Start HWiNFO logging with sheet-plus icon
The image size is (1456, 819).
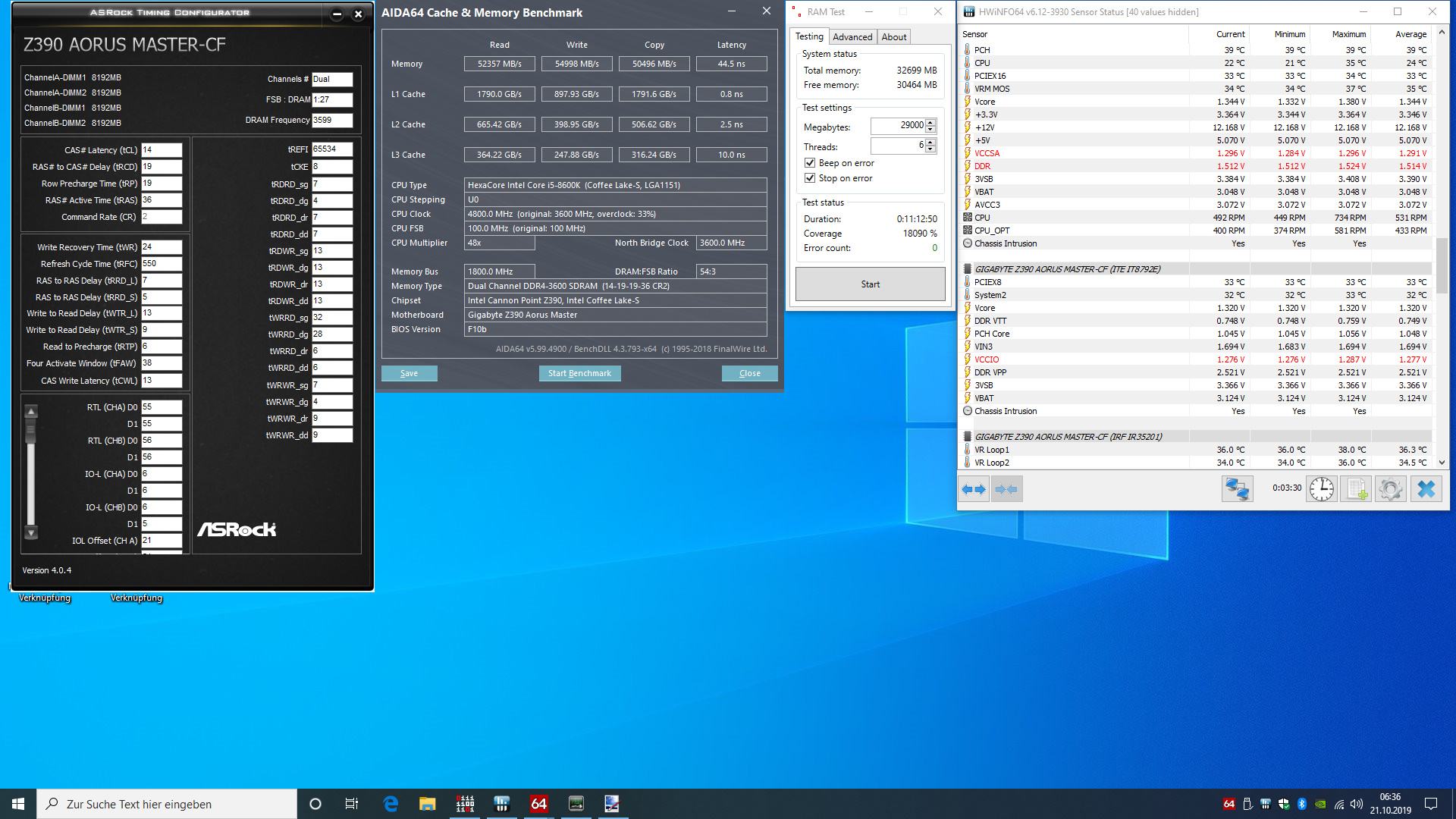(1355, 489)
